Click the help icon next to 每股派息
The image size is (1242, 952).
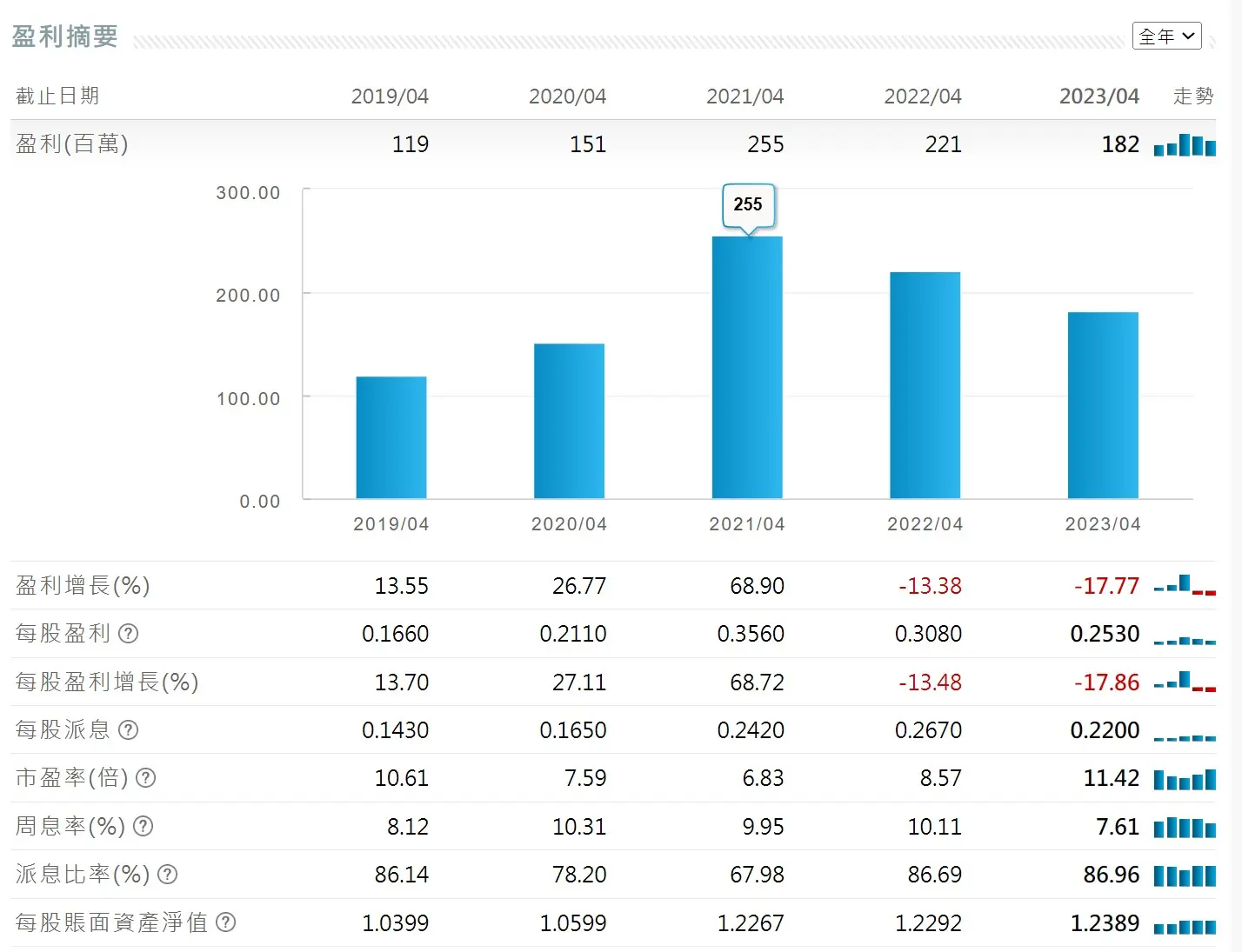129,729
